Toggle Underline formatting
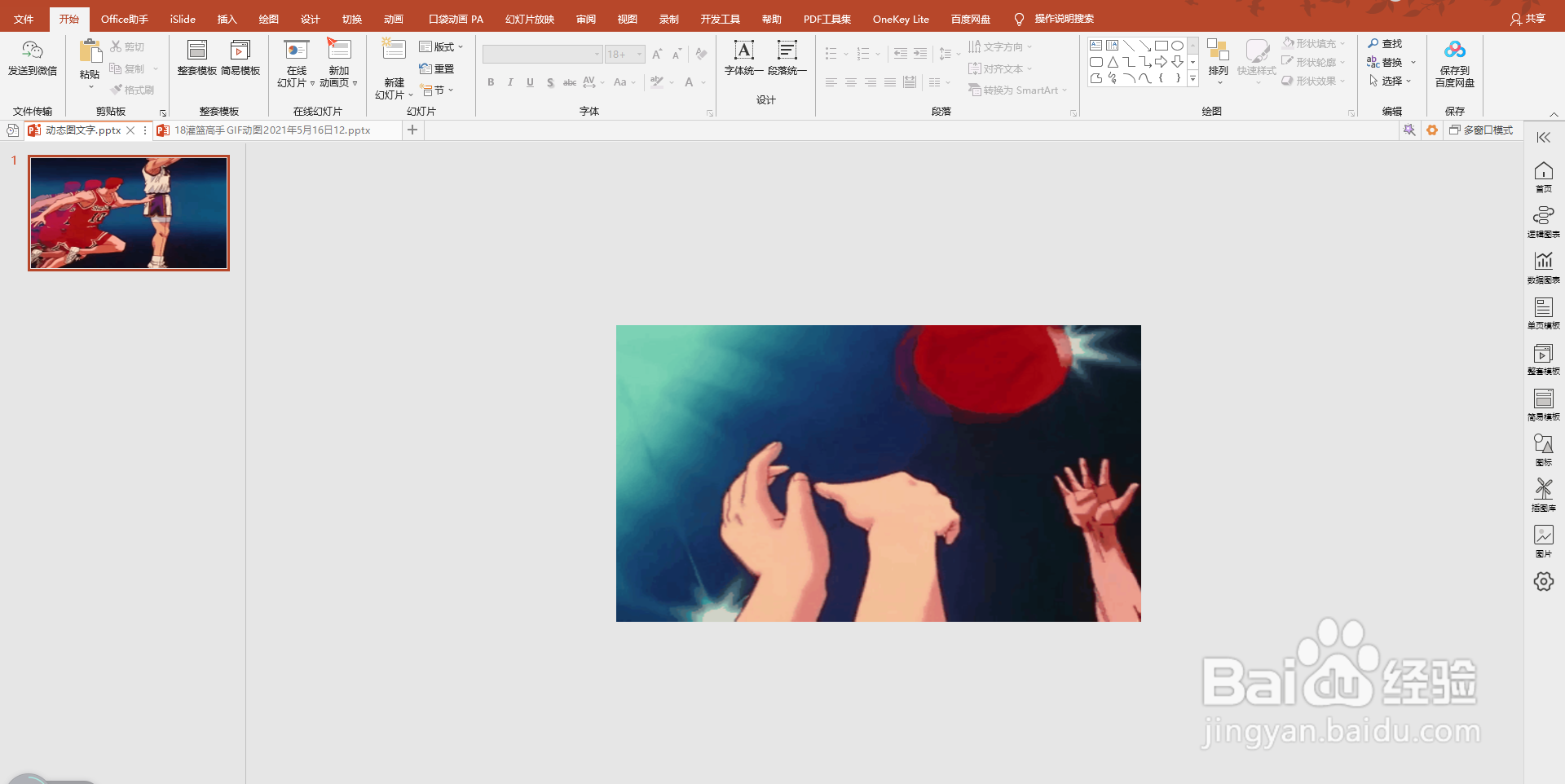1565x784 pixels. tap(530, 82)
